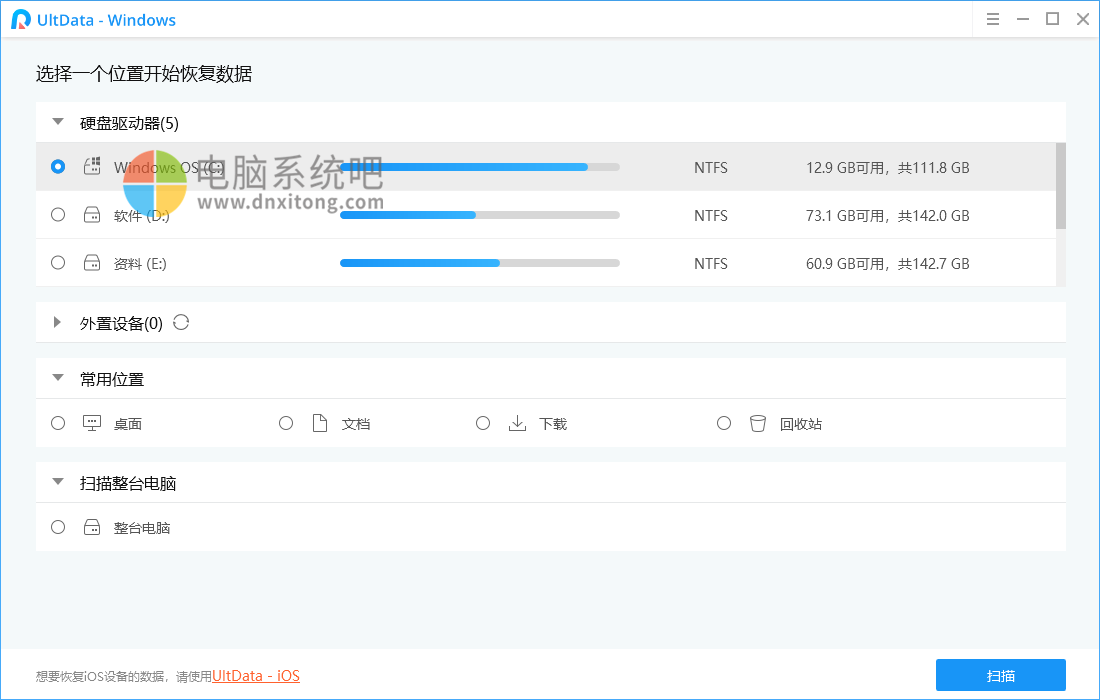Minimize the UltData window
1100x700 pixels.
click(x=1023, y=20)
